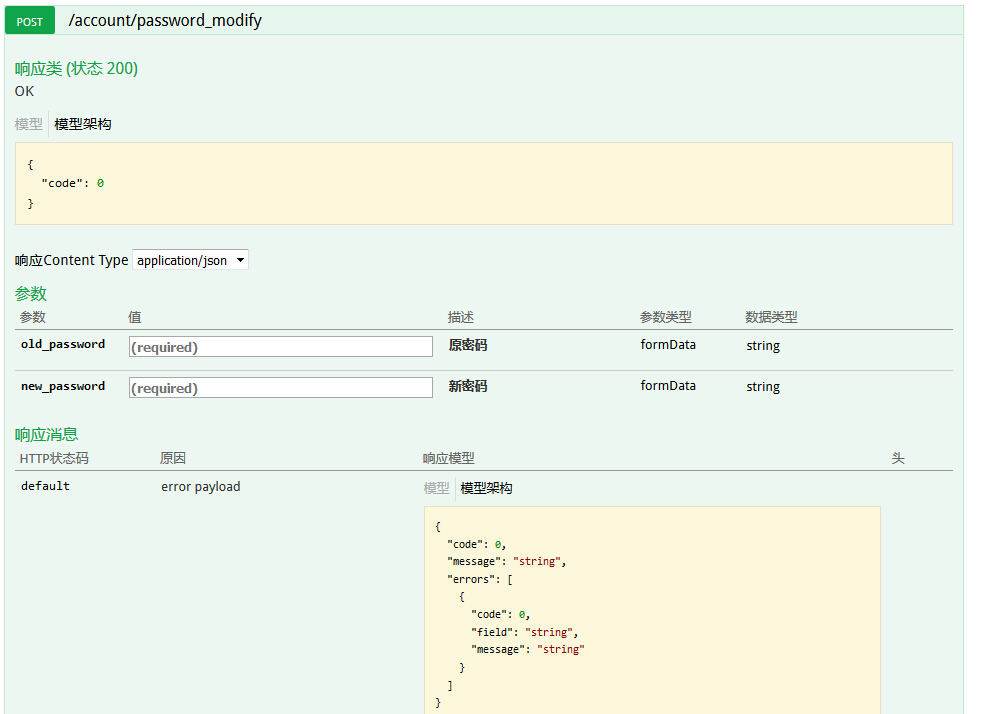Click the 响应类 (状态 200) heading

click(x=76, y=68)
